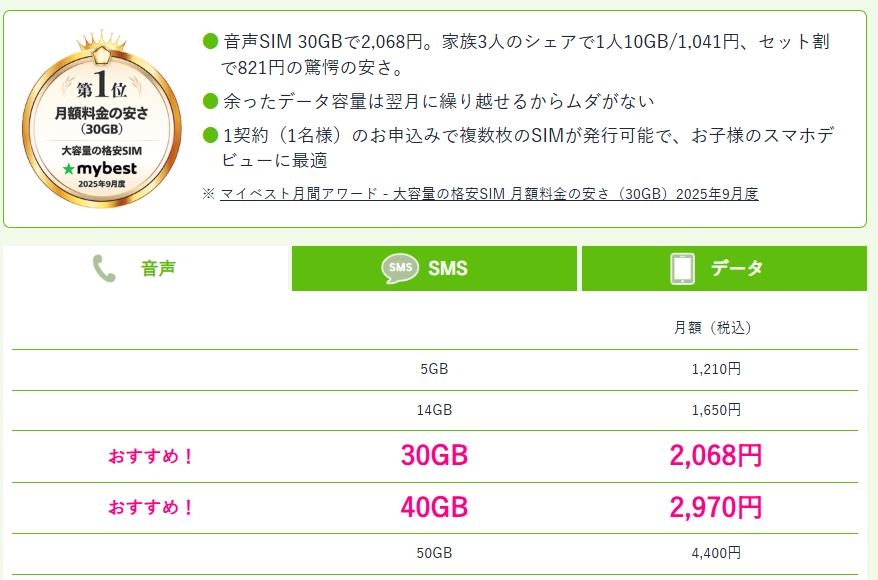This screenshot has width=878, height=580.
Task: Click the 2,970円 price
Action: (715, 507)
